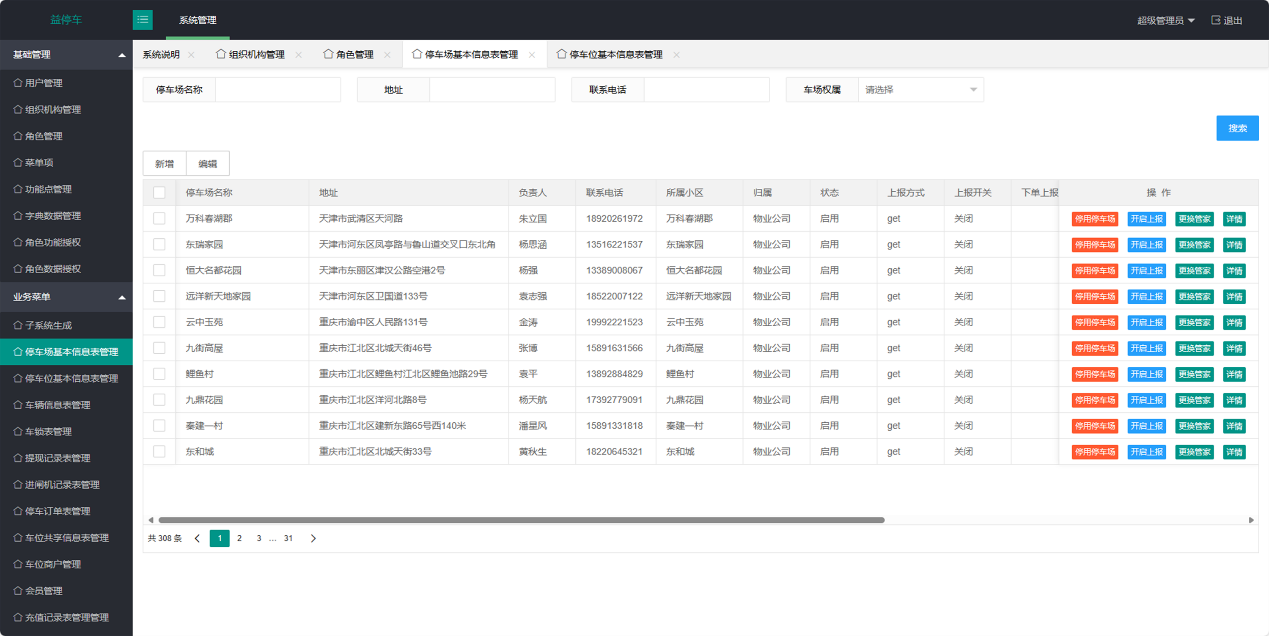
Task: Open the 车场权属 dropdown
Action: (920, 90)
